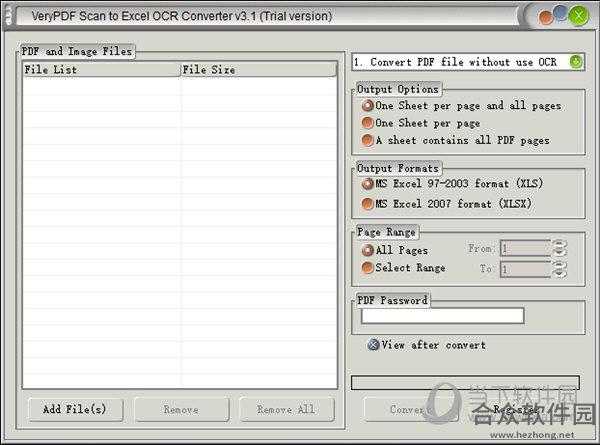Select 'One Sheet per page and all pages'

[x=461, y=106]
